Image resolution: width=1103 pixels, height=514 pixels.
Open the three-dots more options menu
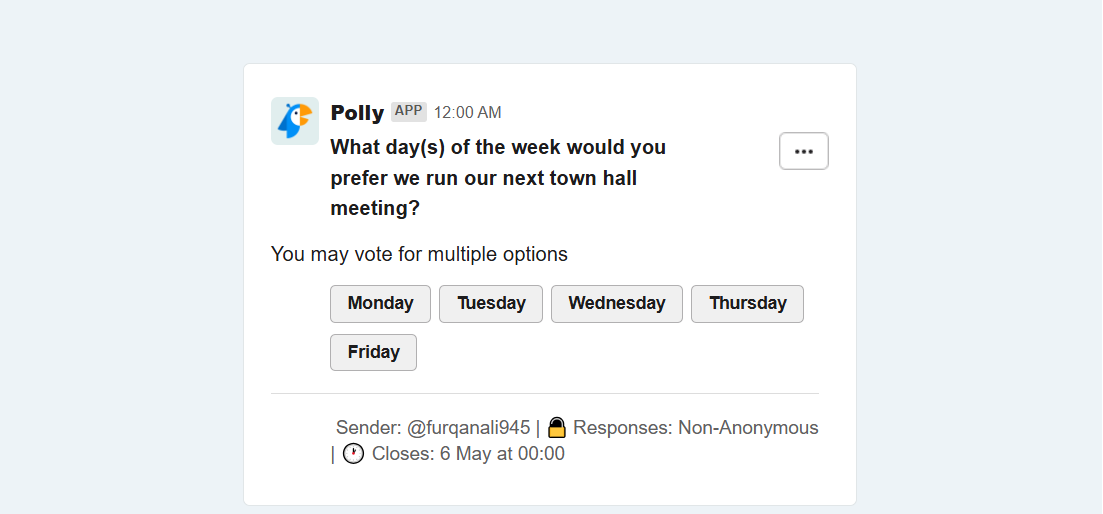tap(803, 151)
